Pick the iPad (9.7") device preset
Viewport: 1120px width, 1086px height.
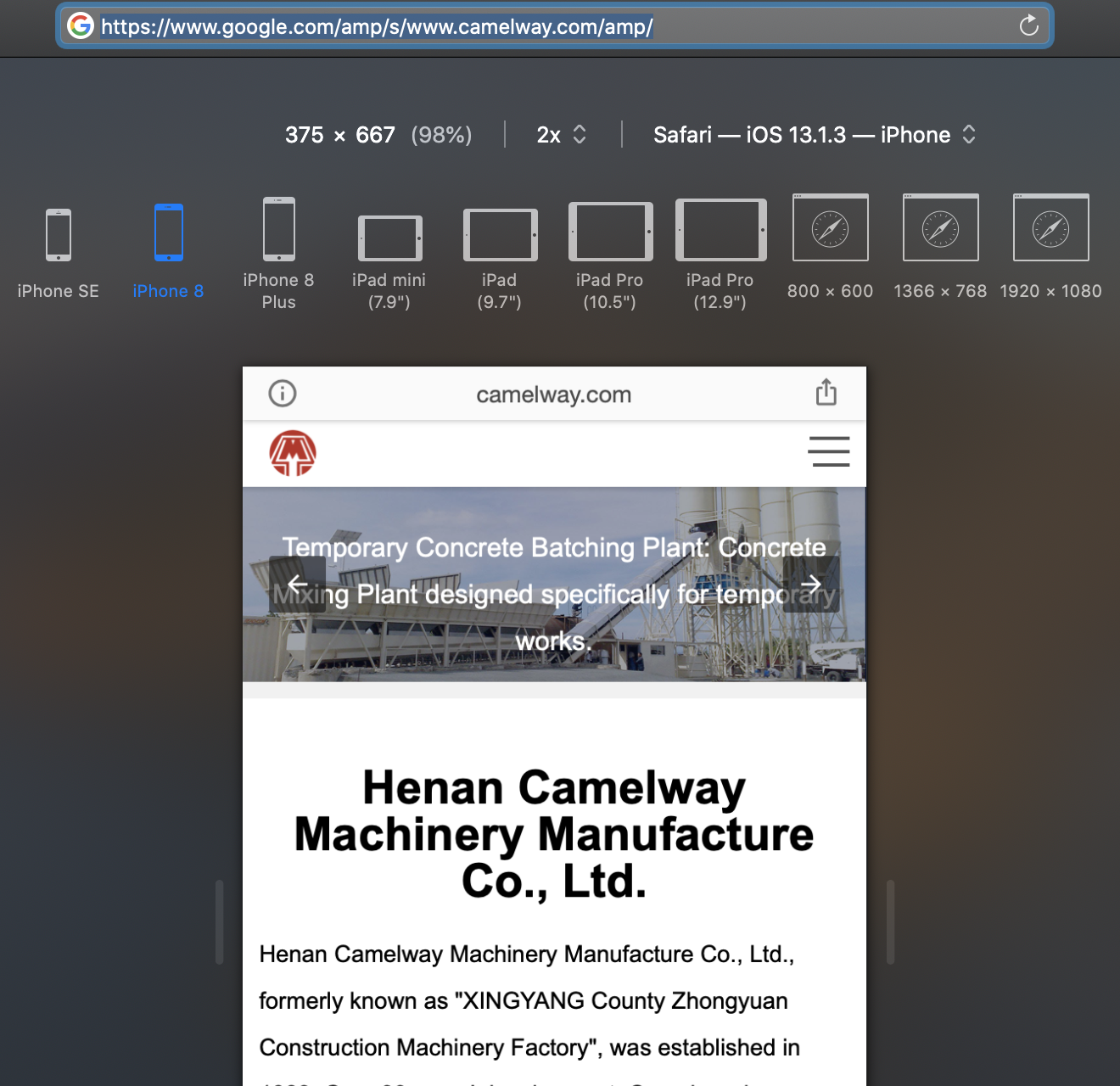click(500, 260)
